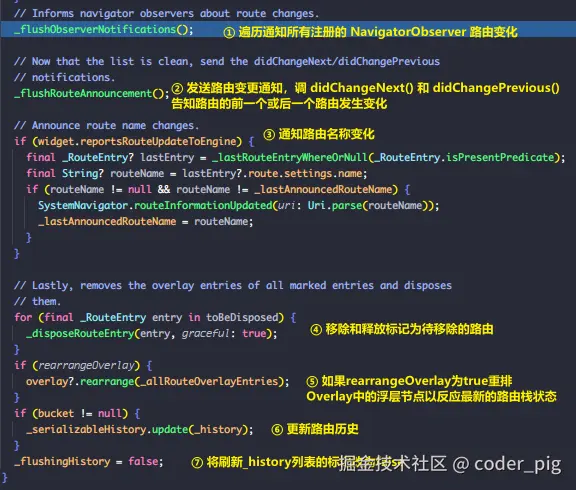
Task: Click the _allRouteOverlayEntries argument
Action: coord(209,381)
